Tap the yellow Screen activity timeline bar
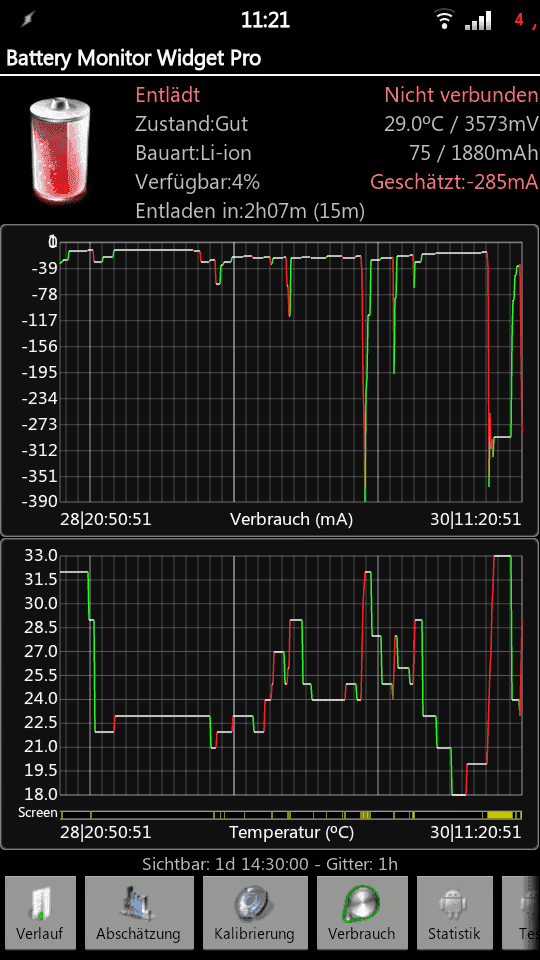Screen dimensions: 540x960 (x=291, y=814)
